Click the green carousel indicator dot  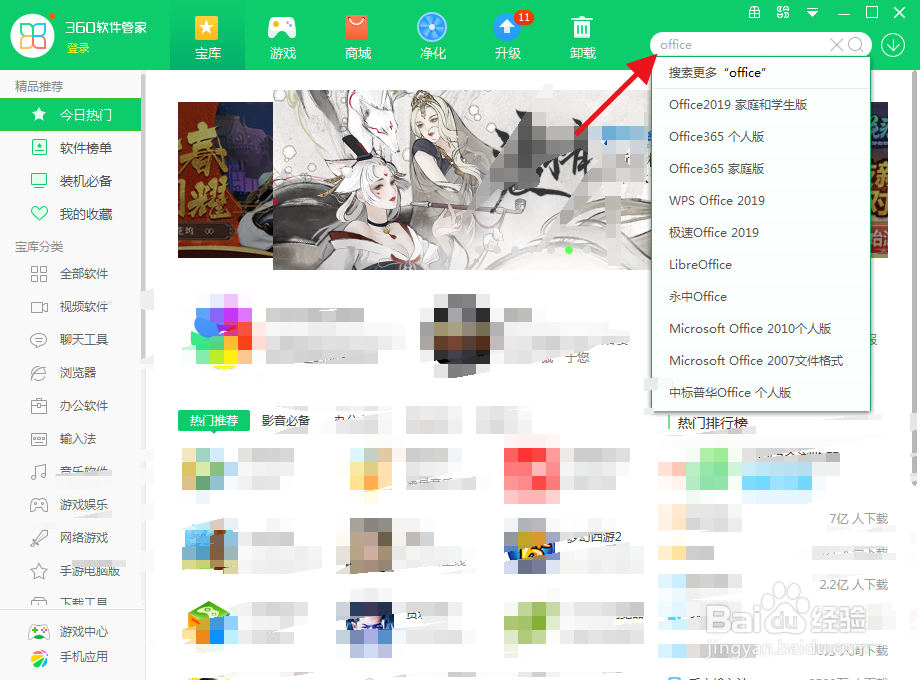click(x=569, y=250)
